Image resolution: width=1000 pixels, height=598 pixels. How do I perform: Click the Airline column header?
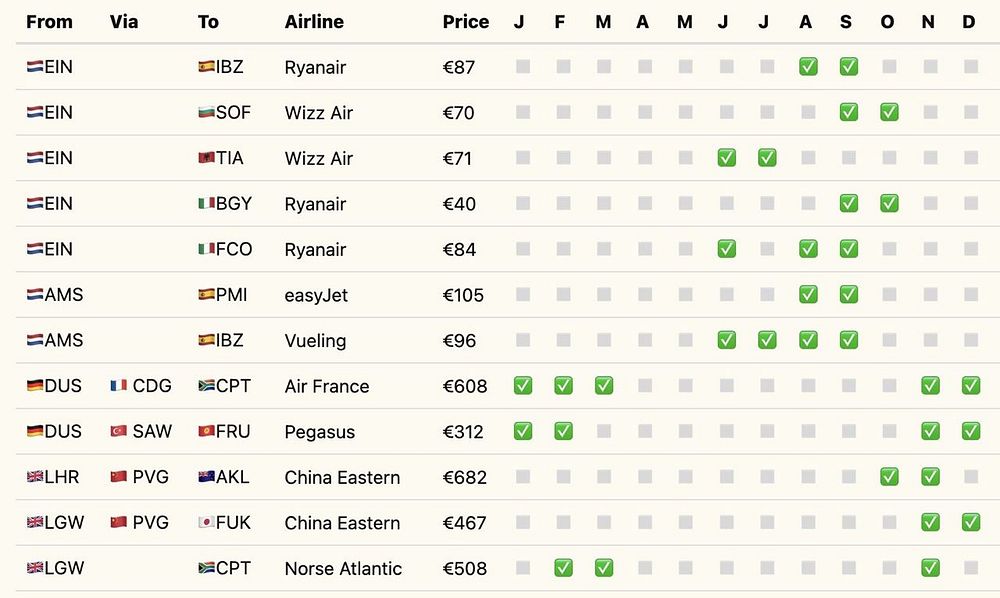click(314, 22)
